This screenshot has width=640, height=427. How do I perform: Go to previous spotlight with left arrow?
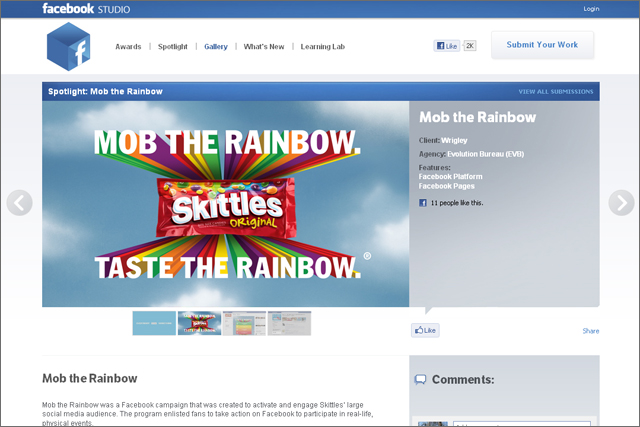click(19, 202)
